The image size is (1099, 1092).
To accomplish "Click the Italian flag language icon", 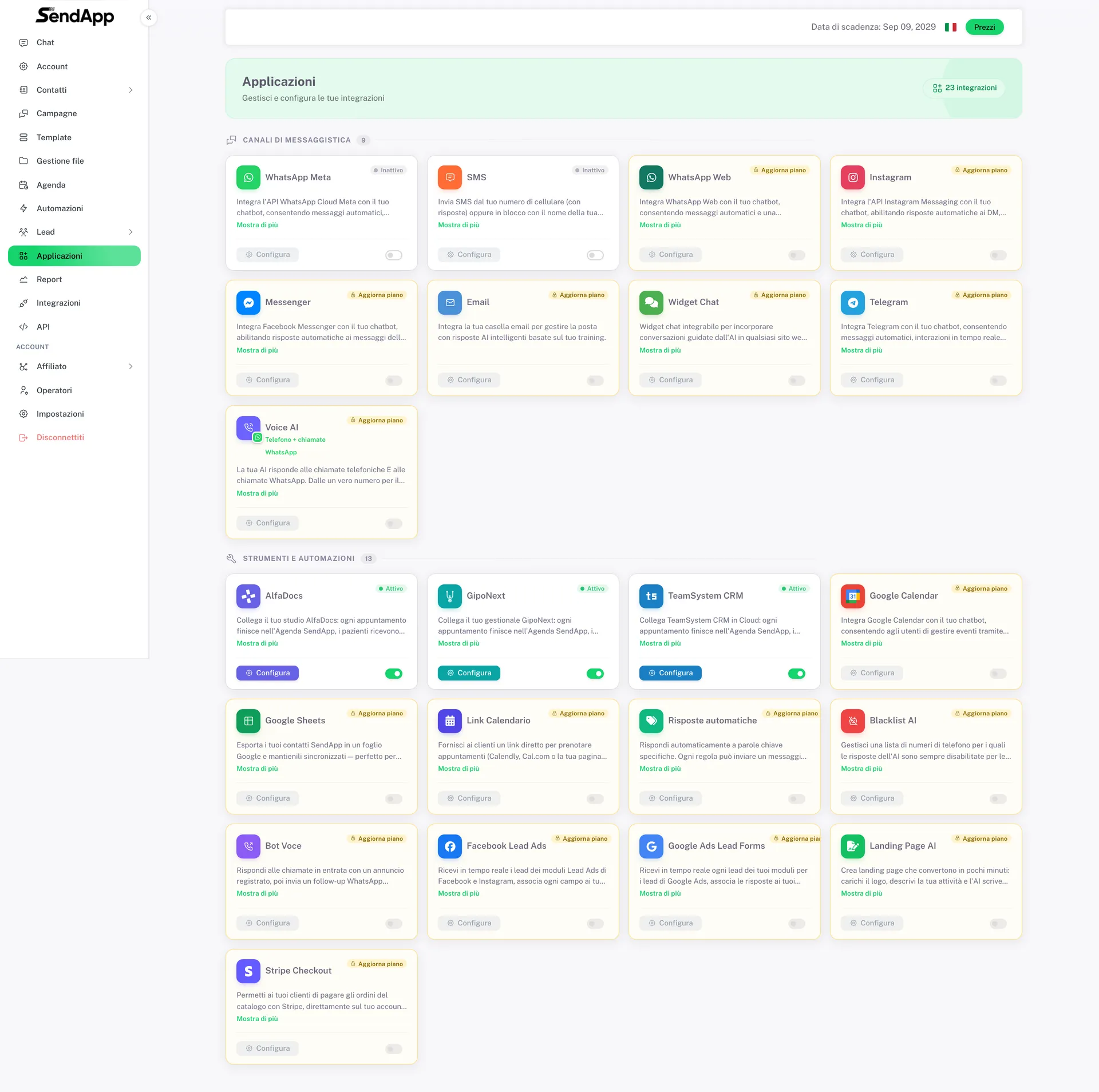I will click(x=951, y=27).
